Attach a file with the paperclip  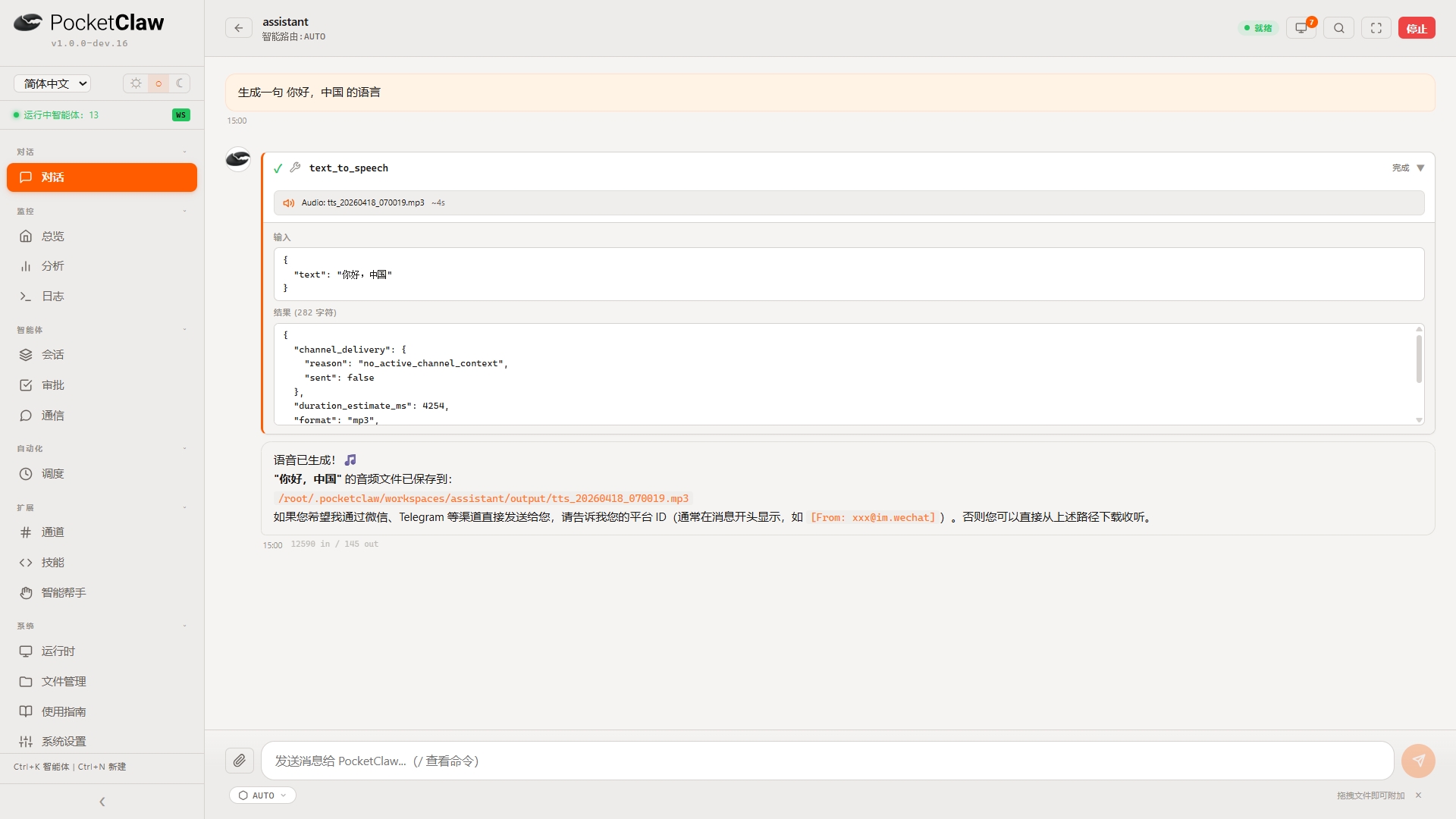239,761
